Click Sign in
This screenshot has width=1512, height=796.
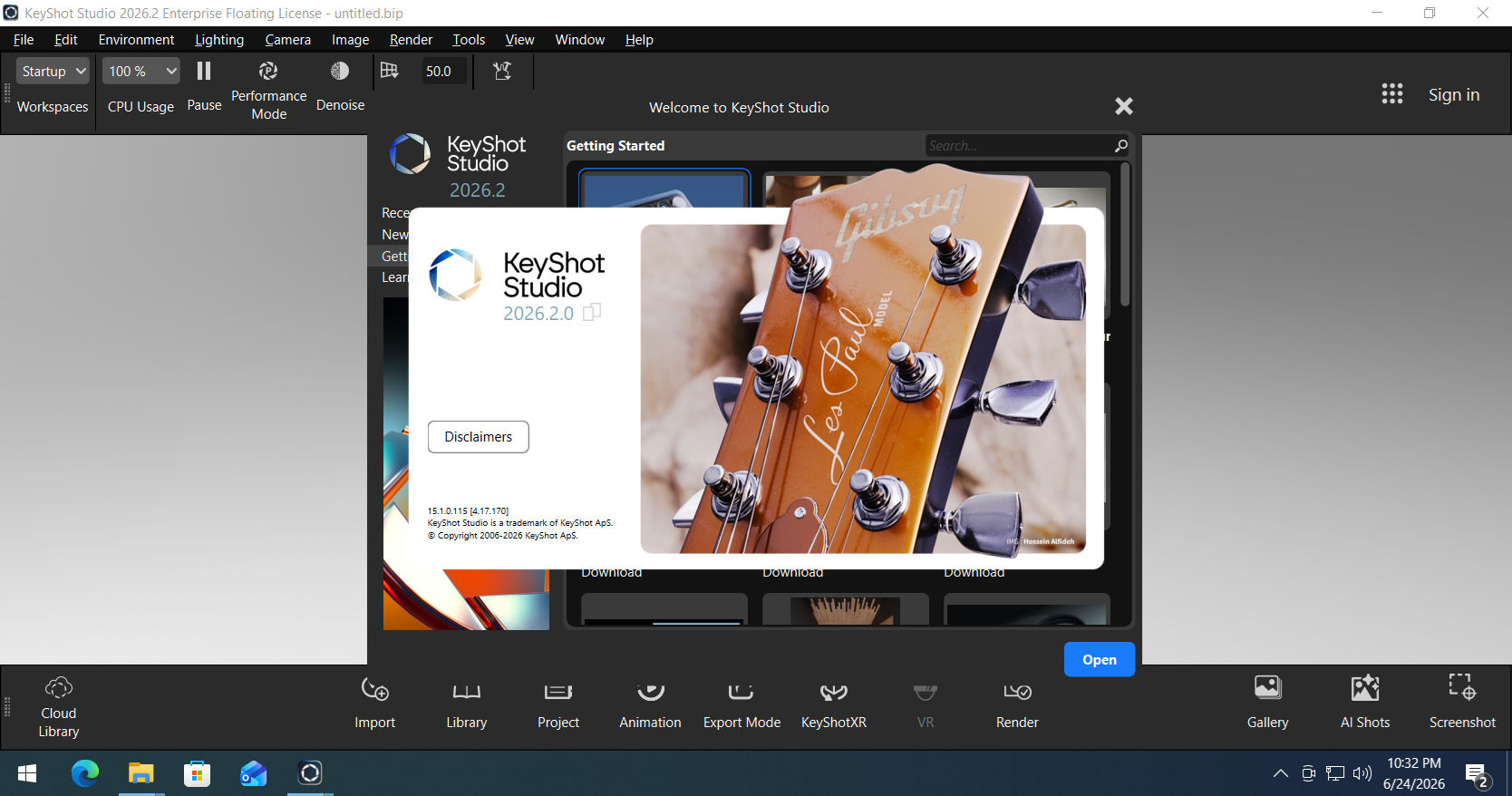coord(1454,94)
